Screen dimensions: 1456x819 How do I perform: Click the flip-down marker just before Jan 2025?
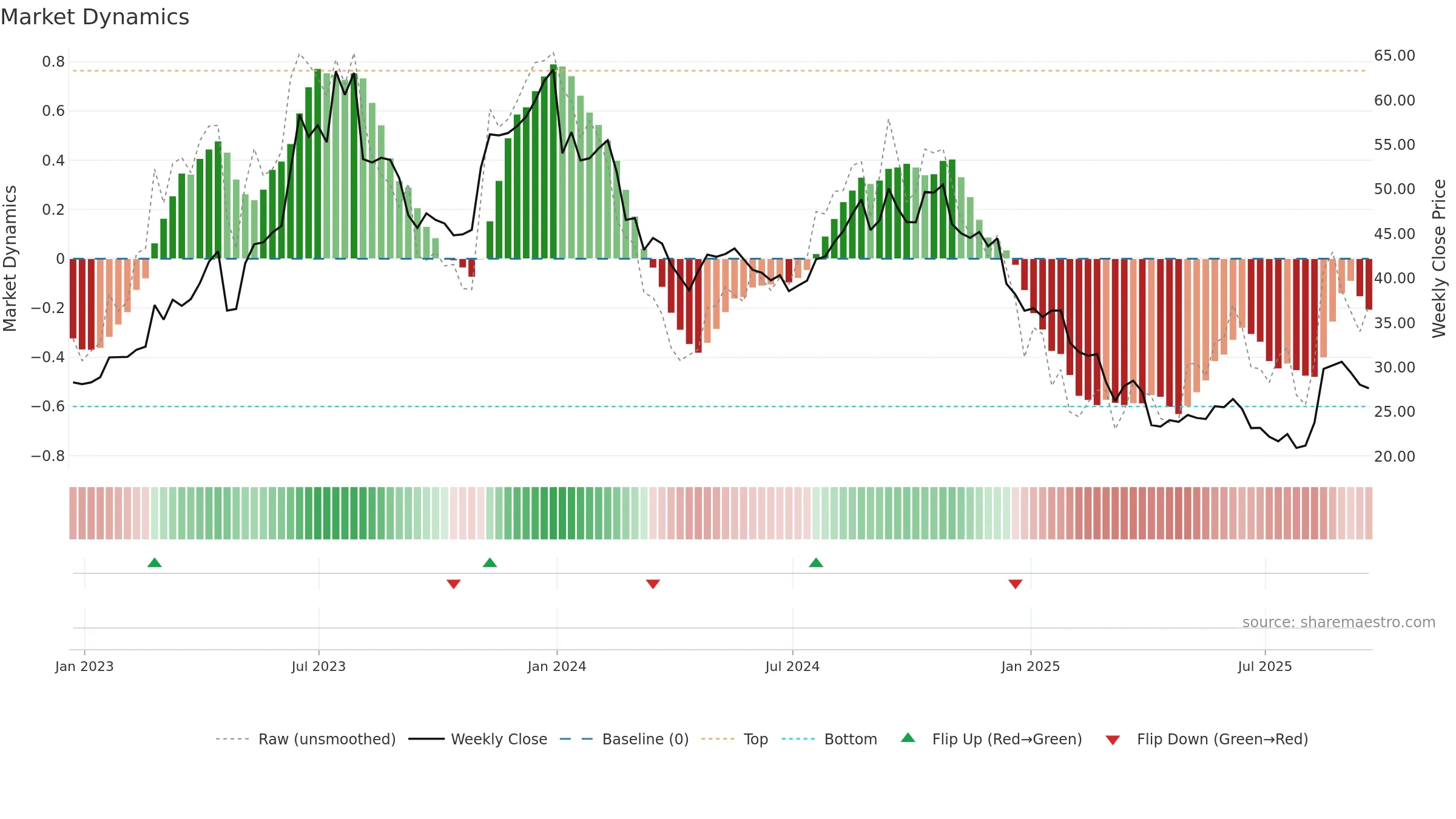coord(1016,584)
